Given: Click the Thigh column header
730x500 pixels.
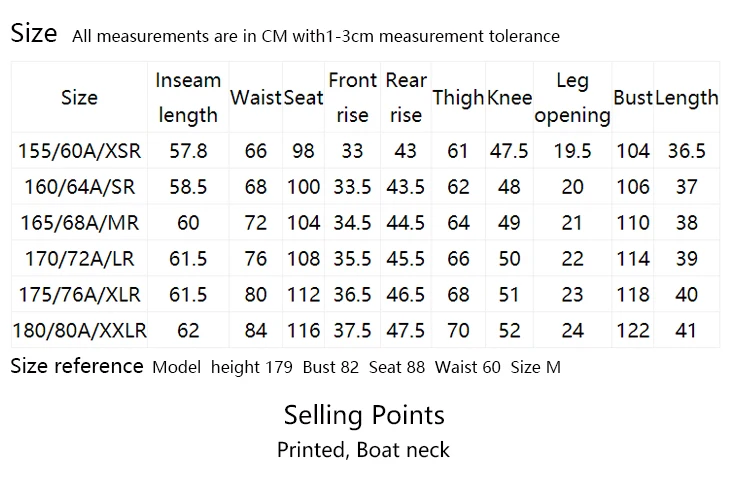Looking at the screenshot, I should point(458,98).
